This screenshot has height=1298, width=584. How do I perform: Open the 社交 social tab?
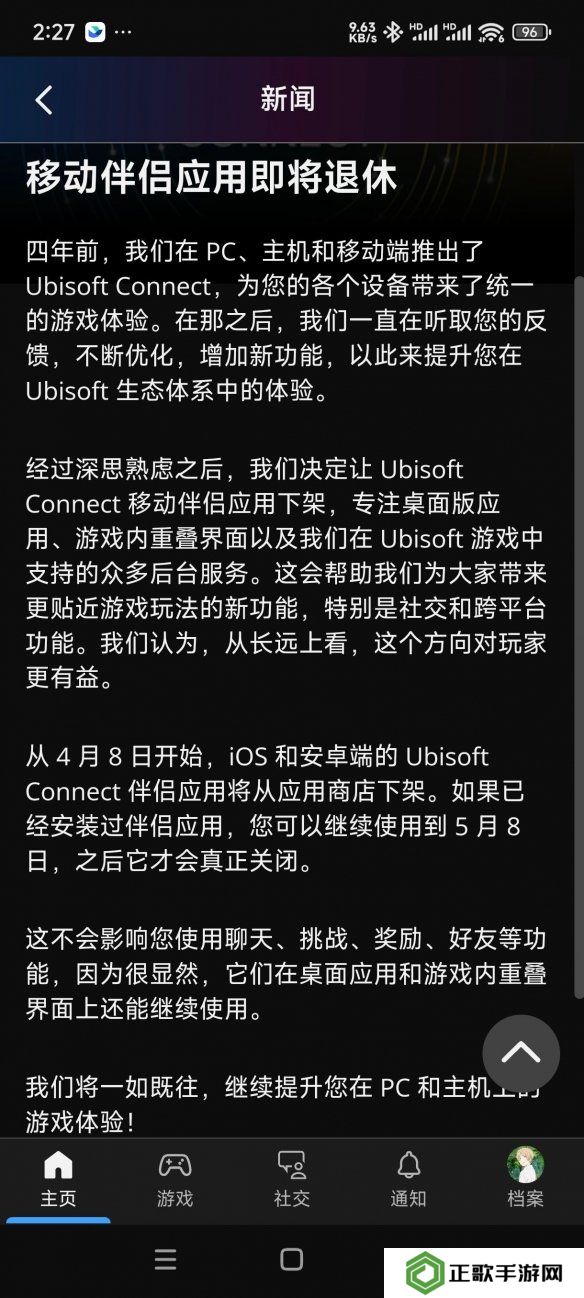pos(291,1180)
